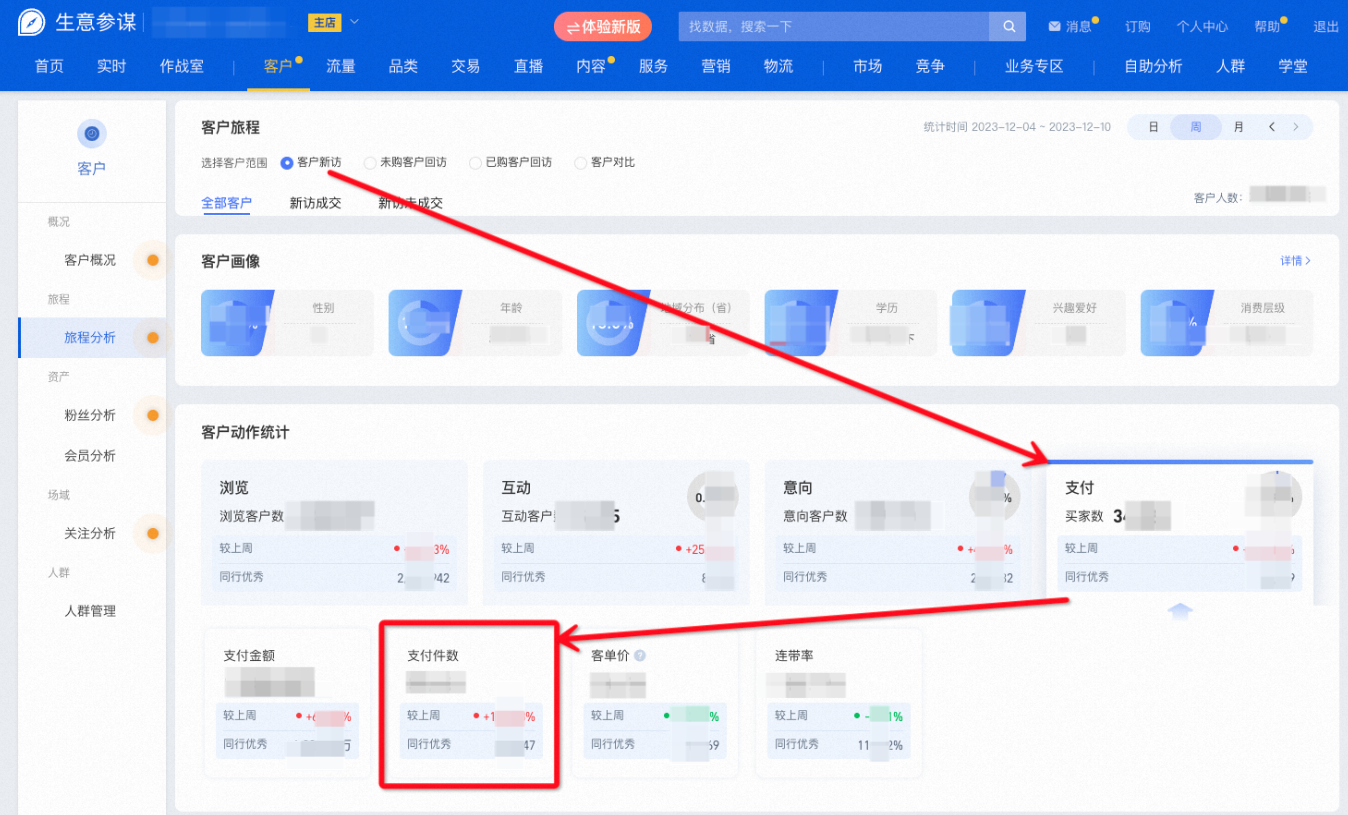The image size is (1348, 815).
Task: Open 旅程分析 in the sidebar
Action: [x=90, y=338]
